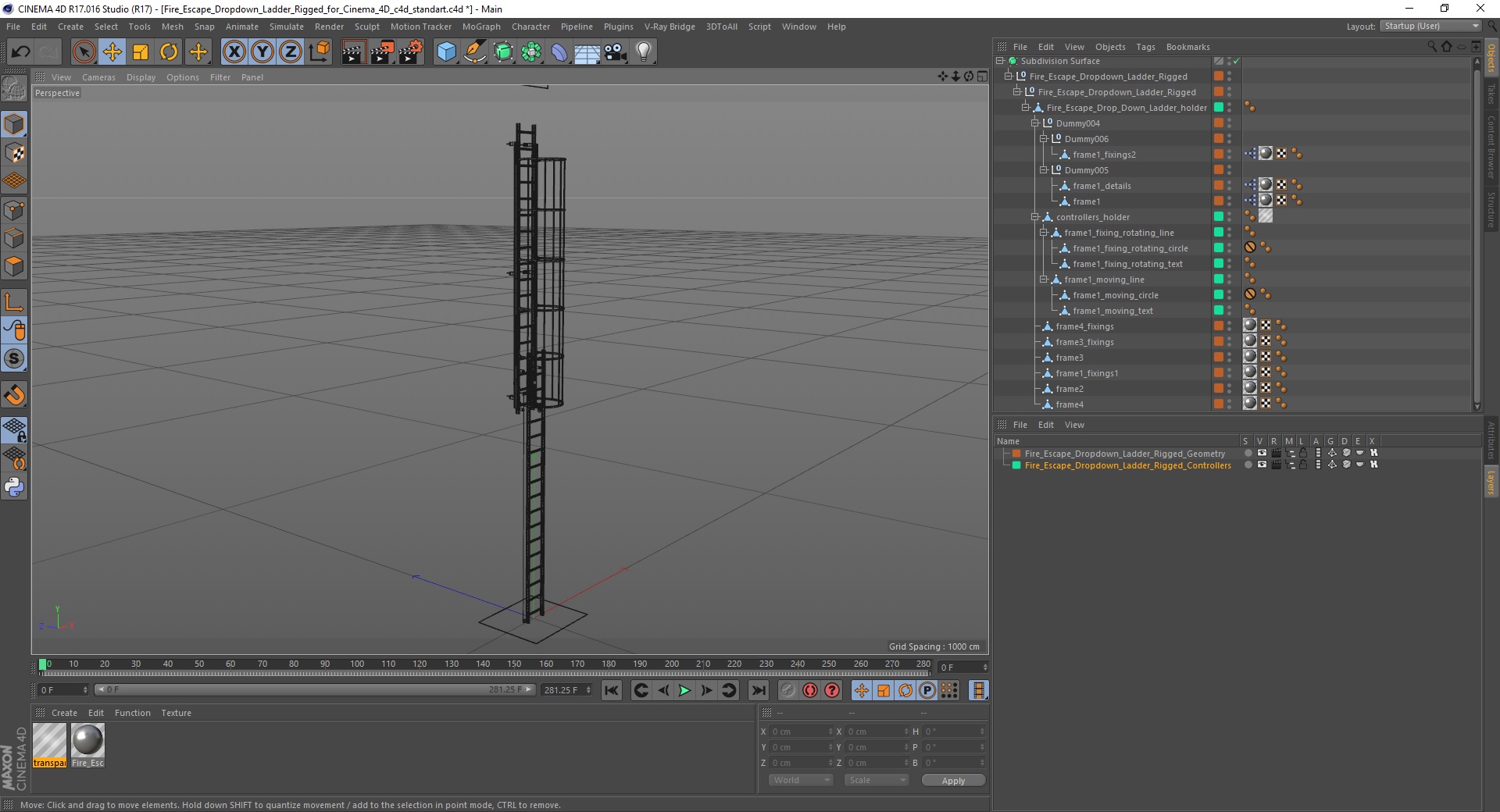
Task: Toggle the Subdivision Surface enable checkmark
Action: tap(1236, 61)
